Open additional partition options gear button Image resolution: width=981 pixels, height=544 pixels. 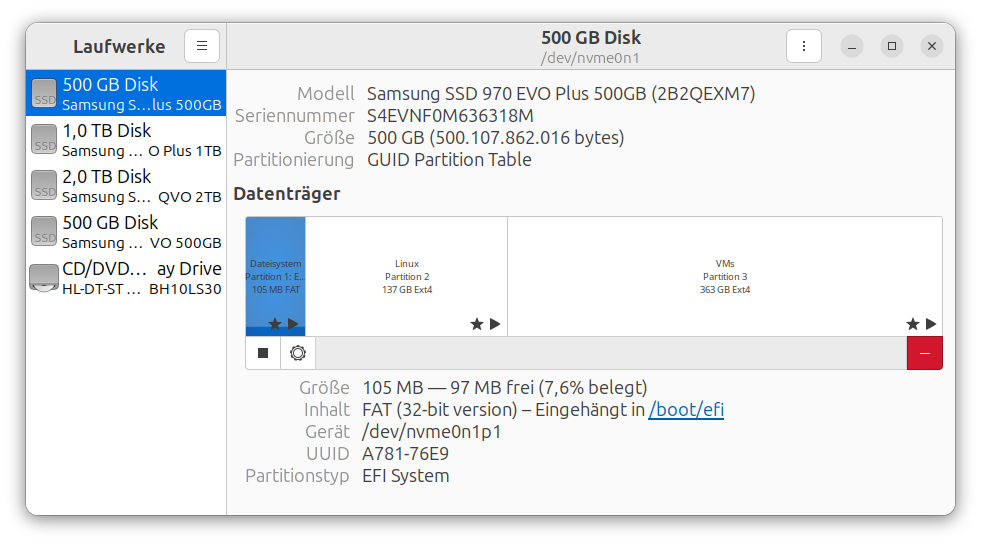click(298, 353)
